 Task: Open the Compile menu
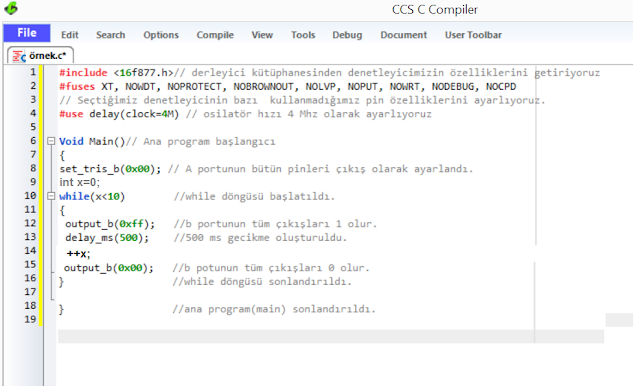tap(215, 35)
